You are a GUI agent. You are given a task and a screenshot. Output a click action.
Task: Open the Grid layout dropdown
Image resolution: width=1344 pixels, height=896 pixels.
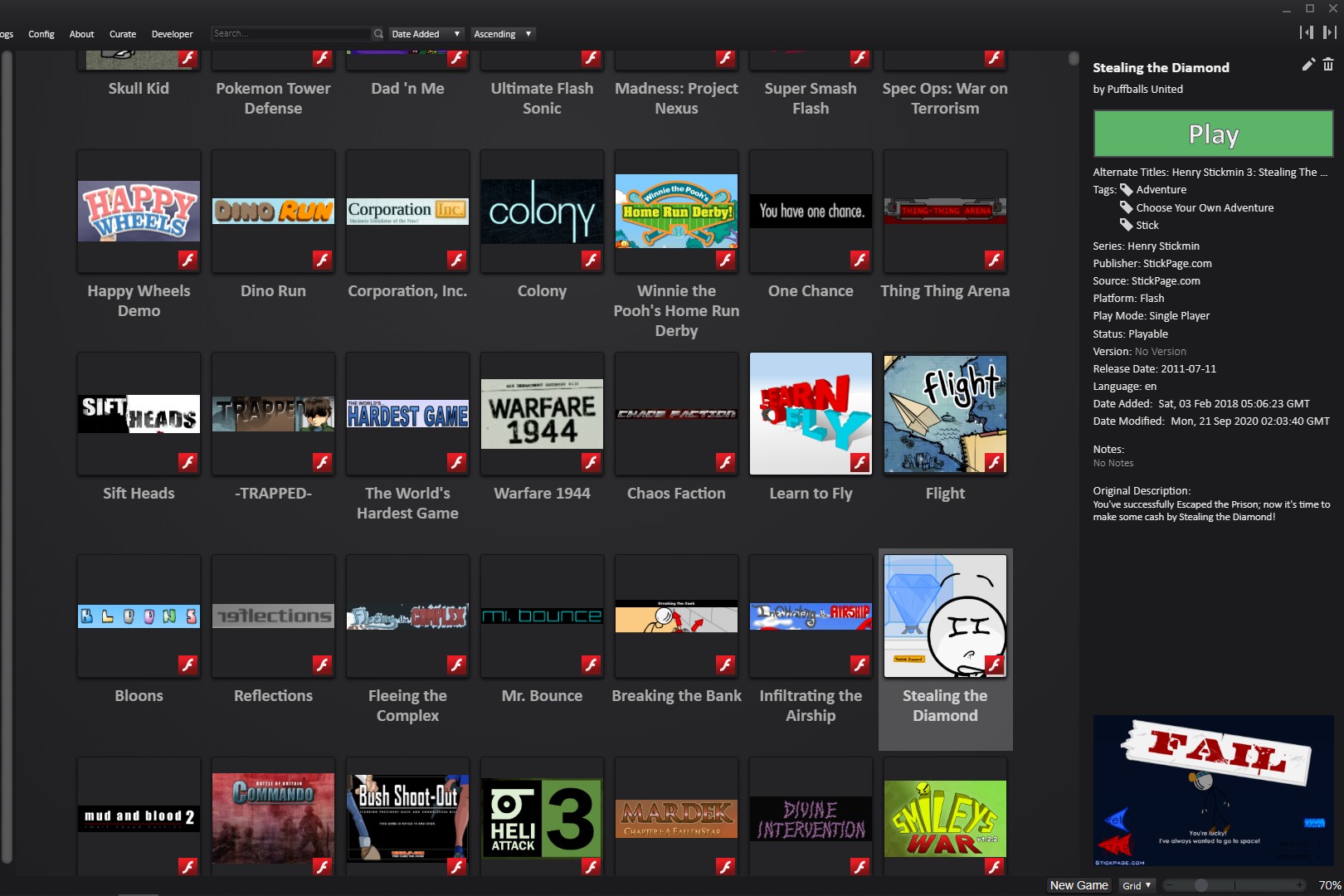(x=1137, y=885)
